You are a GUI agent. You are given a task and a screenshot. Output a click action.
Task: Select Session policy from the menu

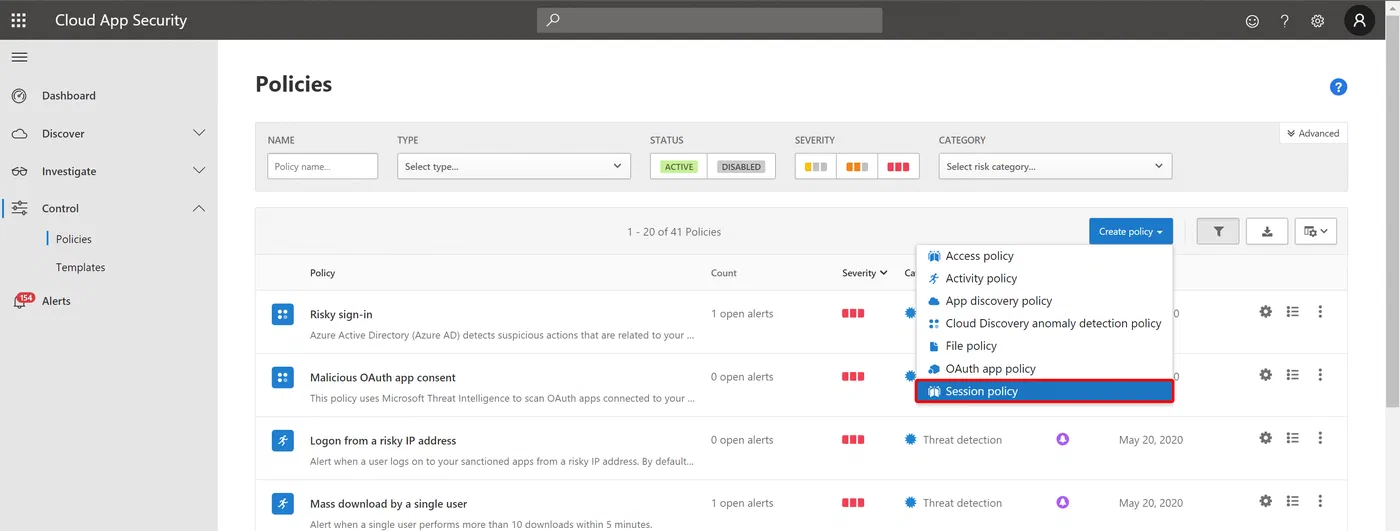(1044, 391)
